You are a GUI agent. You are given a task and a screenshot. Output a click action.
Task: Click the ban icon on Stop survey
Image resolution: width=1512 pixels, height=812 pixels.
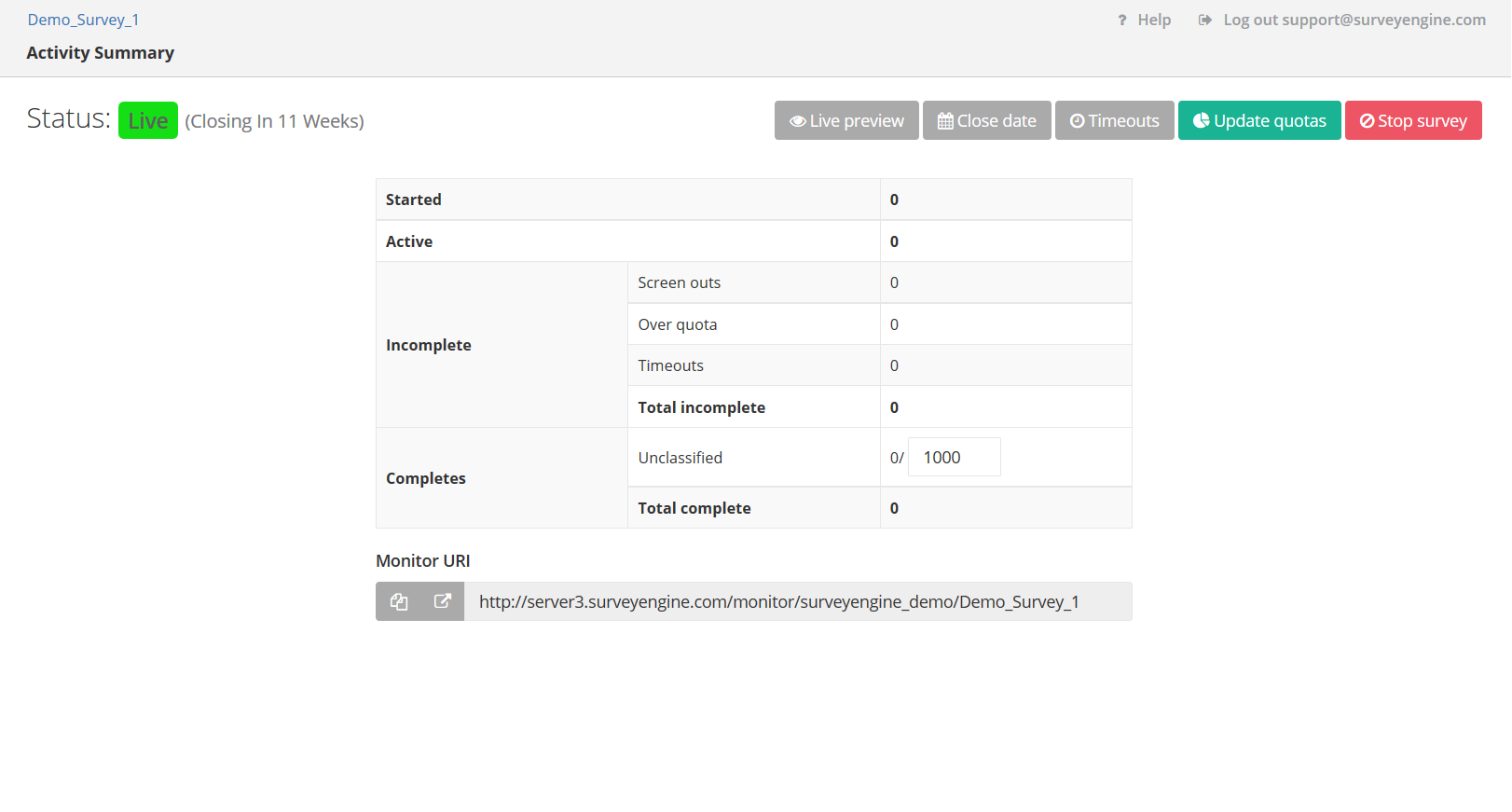[1367, 121]
